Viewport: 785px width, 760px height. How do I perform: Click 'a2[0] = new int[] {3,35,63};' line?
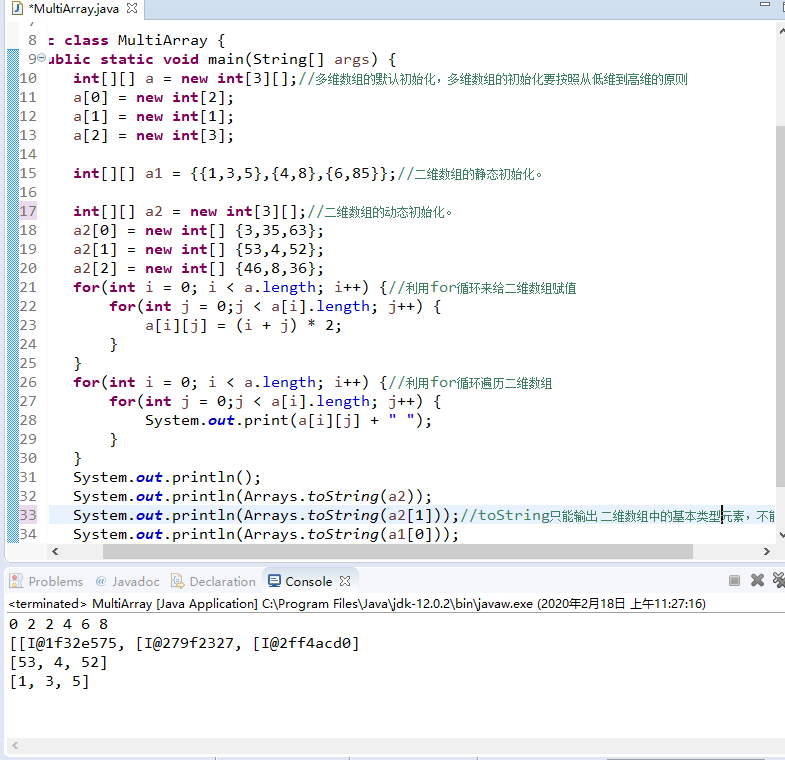click(x=198, y=230)
